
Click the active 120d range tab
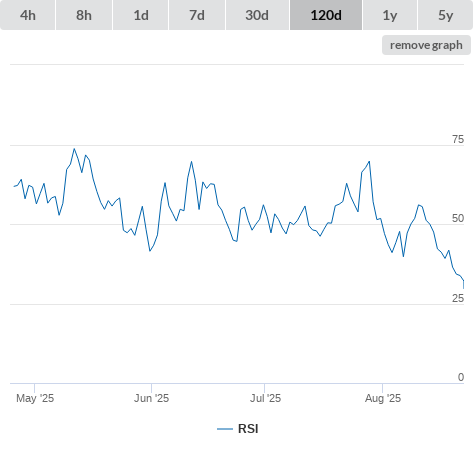click(326, 15)
